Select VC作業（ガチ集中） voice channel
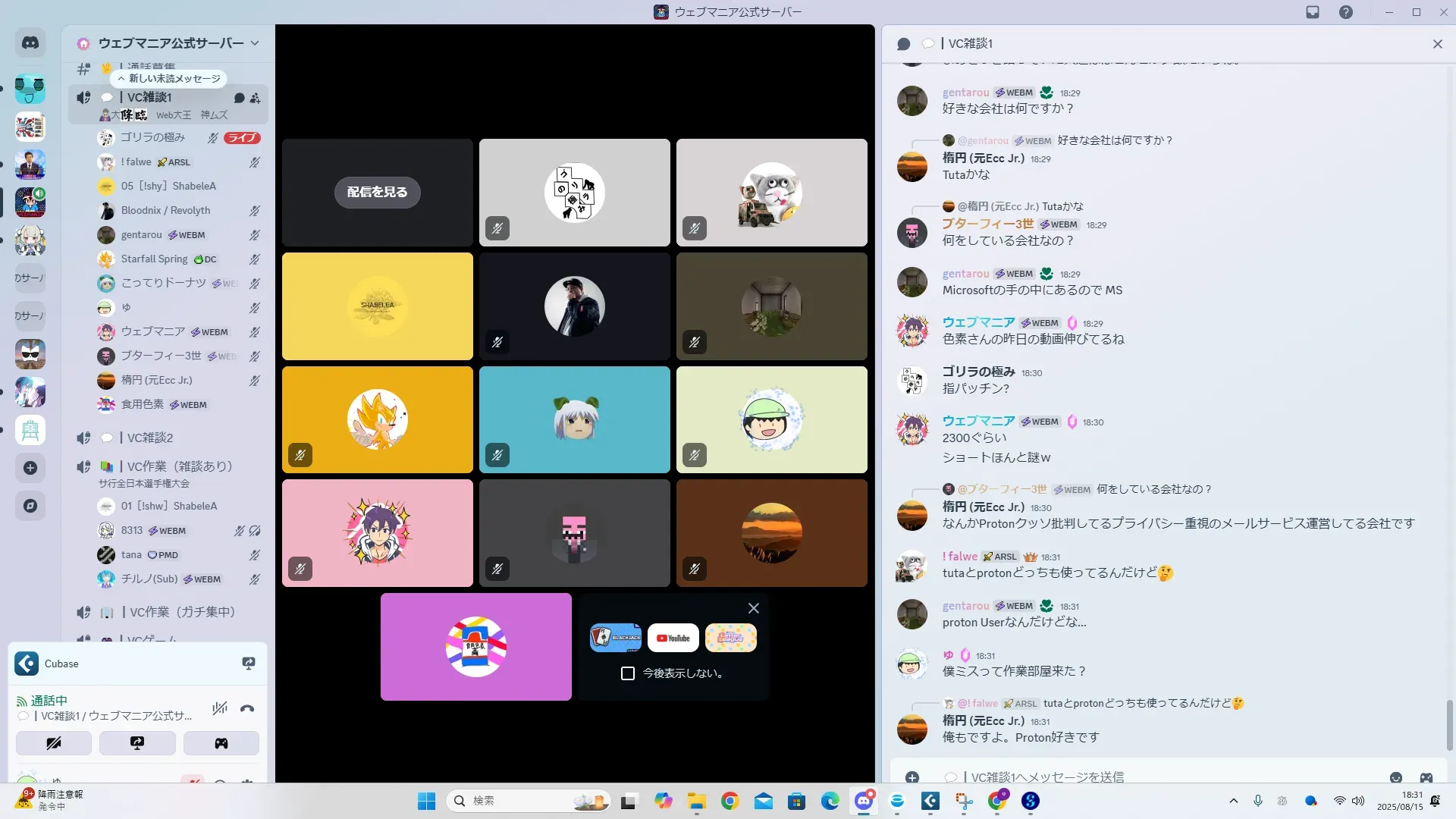The width and height of the screenshot is (1456, 819). point(182,612)
